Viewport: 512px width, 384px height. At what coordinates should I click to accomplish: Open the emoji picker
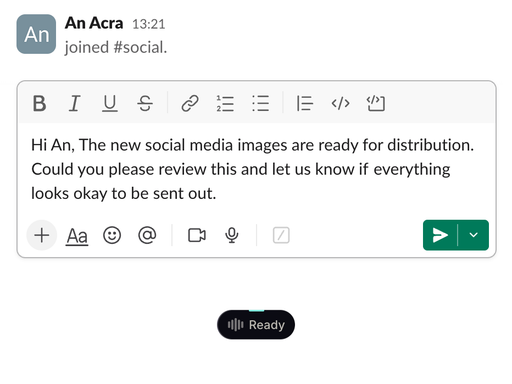(112, 235)
